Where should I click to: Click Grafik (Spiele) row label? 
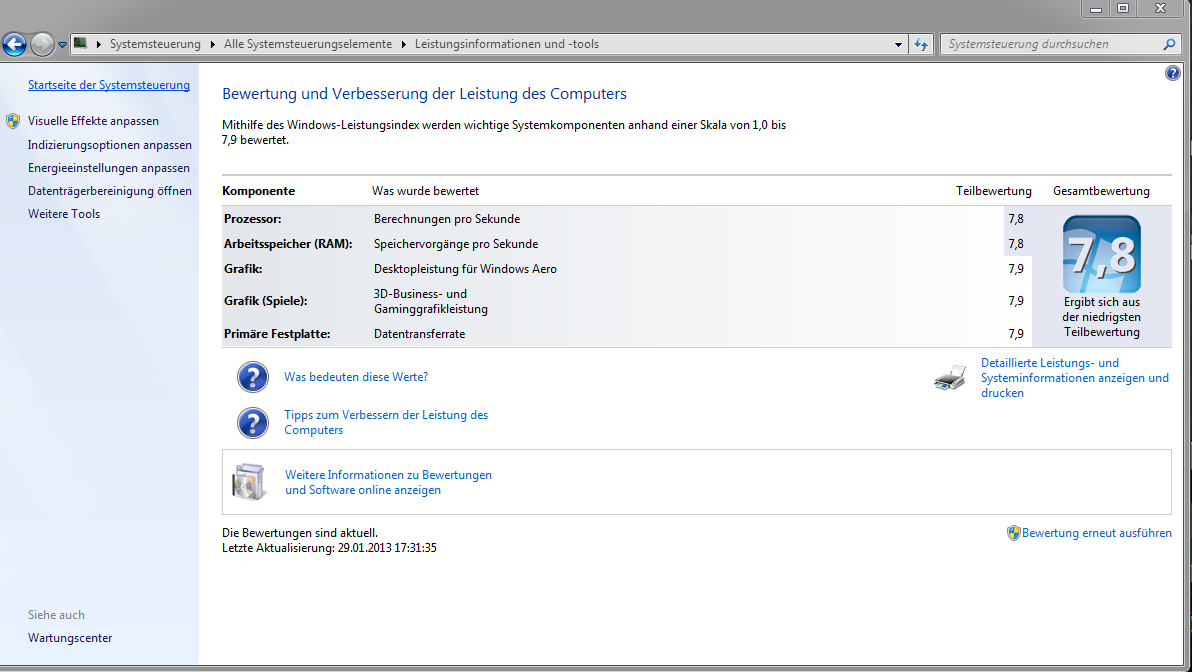pos(265,301)
